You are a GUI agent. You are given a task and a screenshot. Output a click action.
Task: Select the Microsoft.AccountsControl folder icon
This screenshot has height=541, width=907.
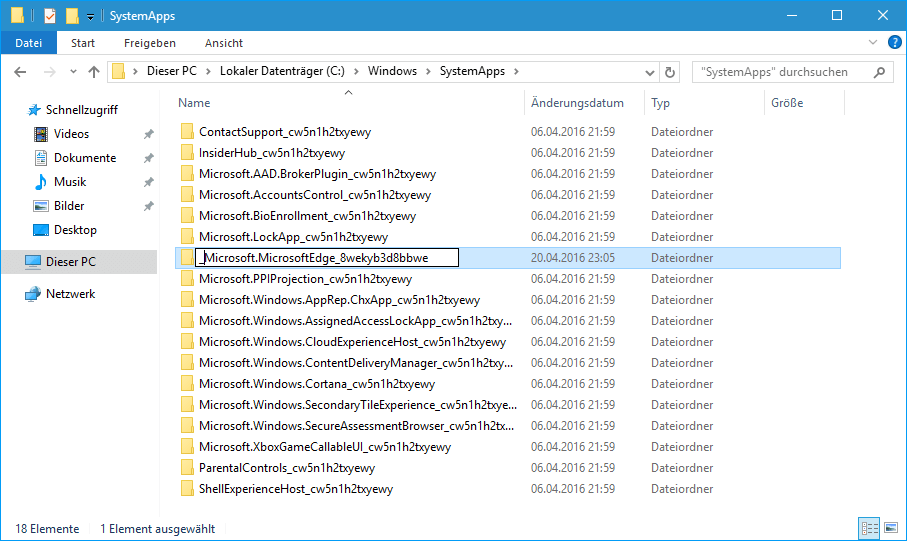(187, 194)
